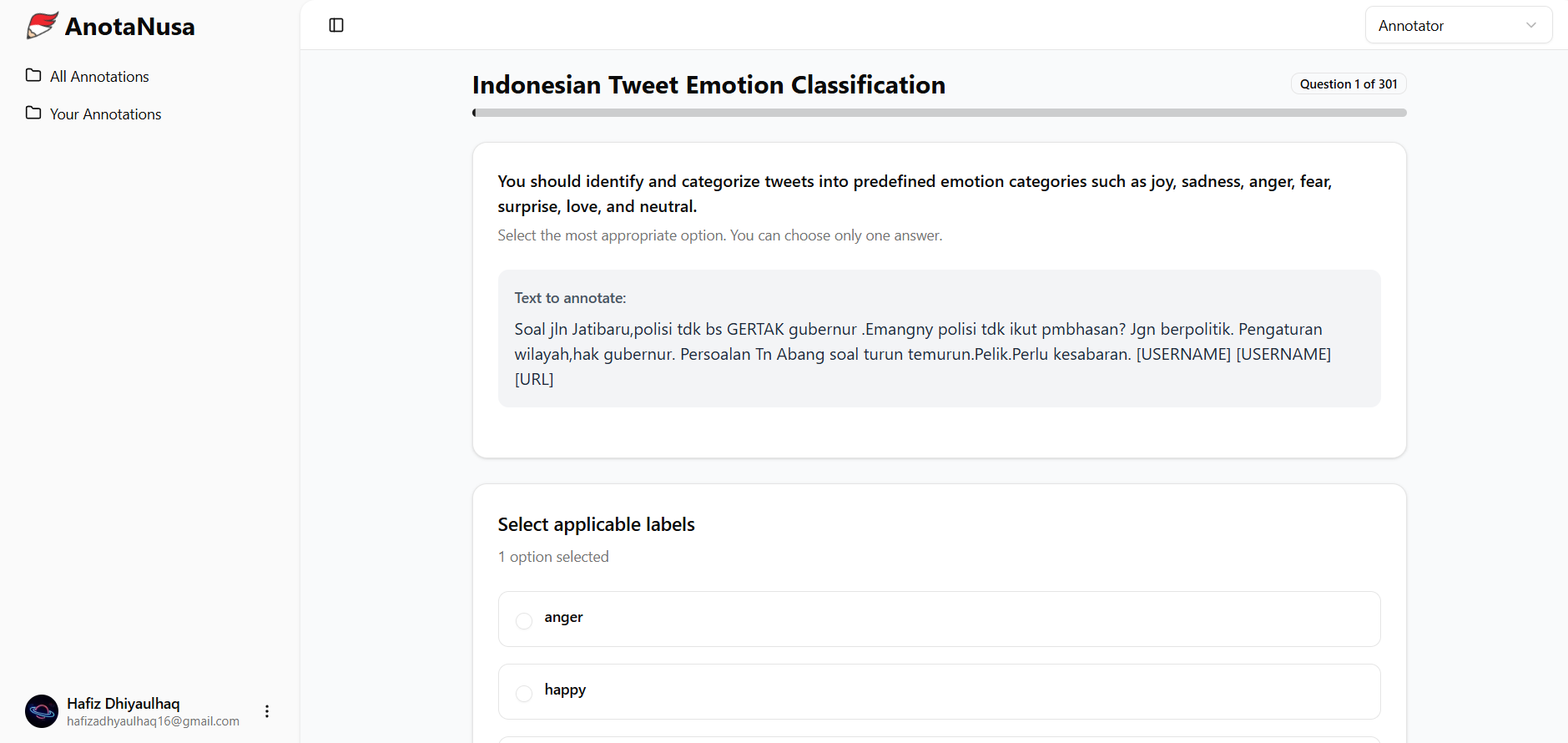The height and width of the screenshot is (743, 1568).
Task: Click the Your Annotations folder icon
Action: pos(33,114)
